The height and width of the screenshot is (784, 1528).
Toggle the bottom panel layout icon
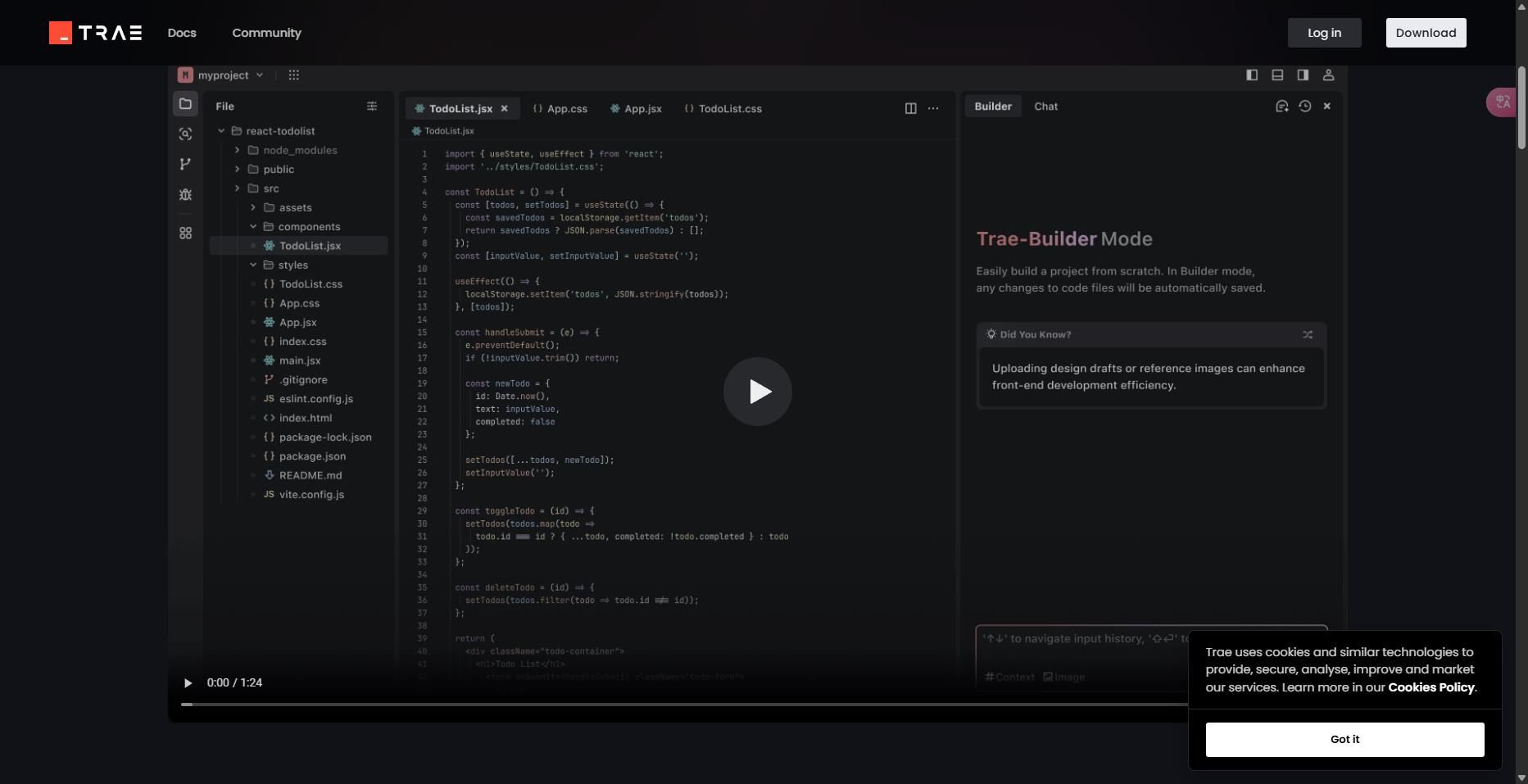point(1277,75)
